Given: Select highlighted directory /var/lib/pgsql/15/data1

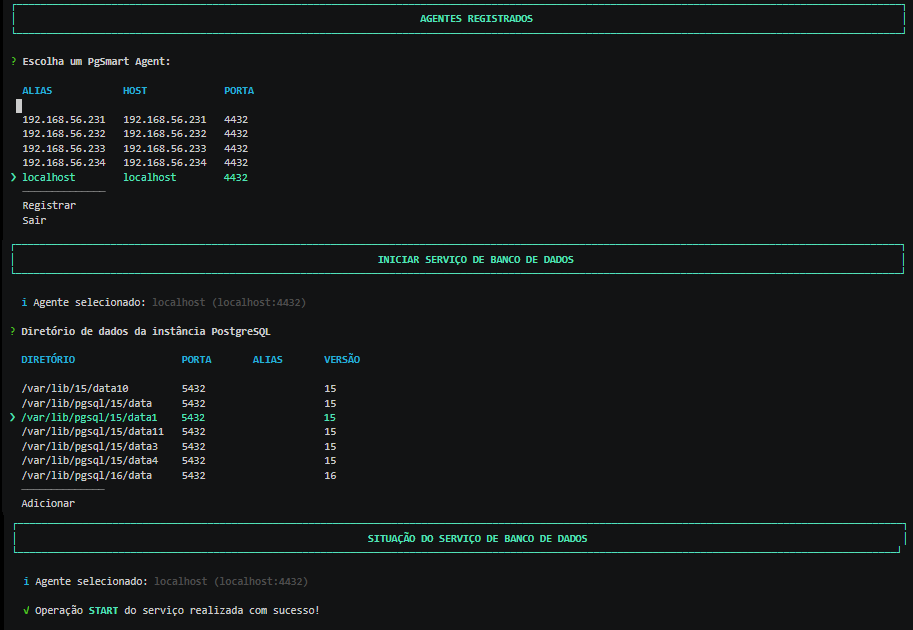Looking at the screenshot, I should [x=89, y=417].
